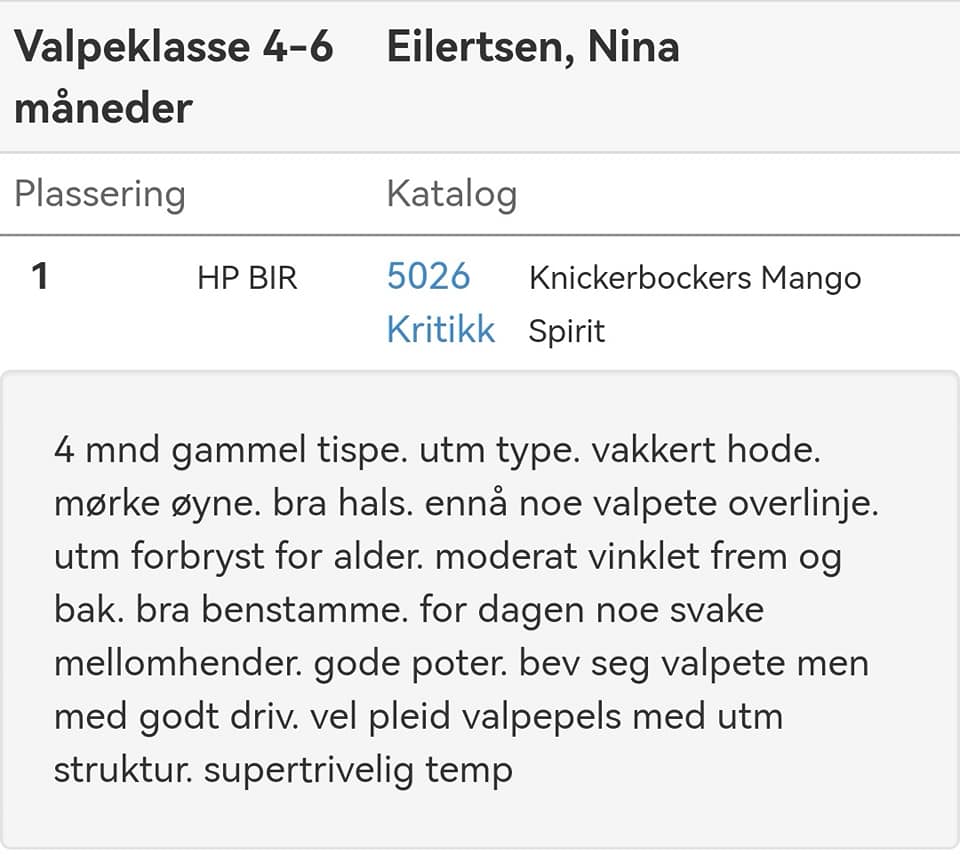Click judge name Eilertsen, Nina
This screenshot has height=862, width=960.
coord(533,47)
